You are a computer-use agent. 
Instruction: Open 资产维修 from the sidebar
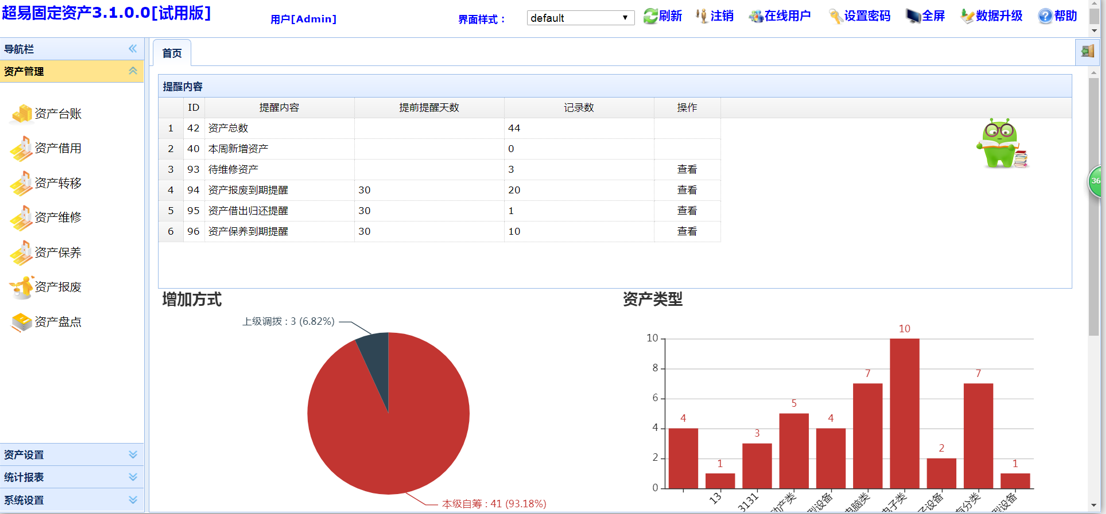coord(47,217)
